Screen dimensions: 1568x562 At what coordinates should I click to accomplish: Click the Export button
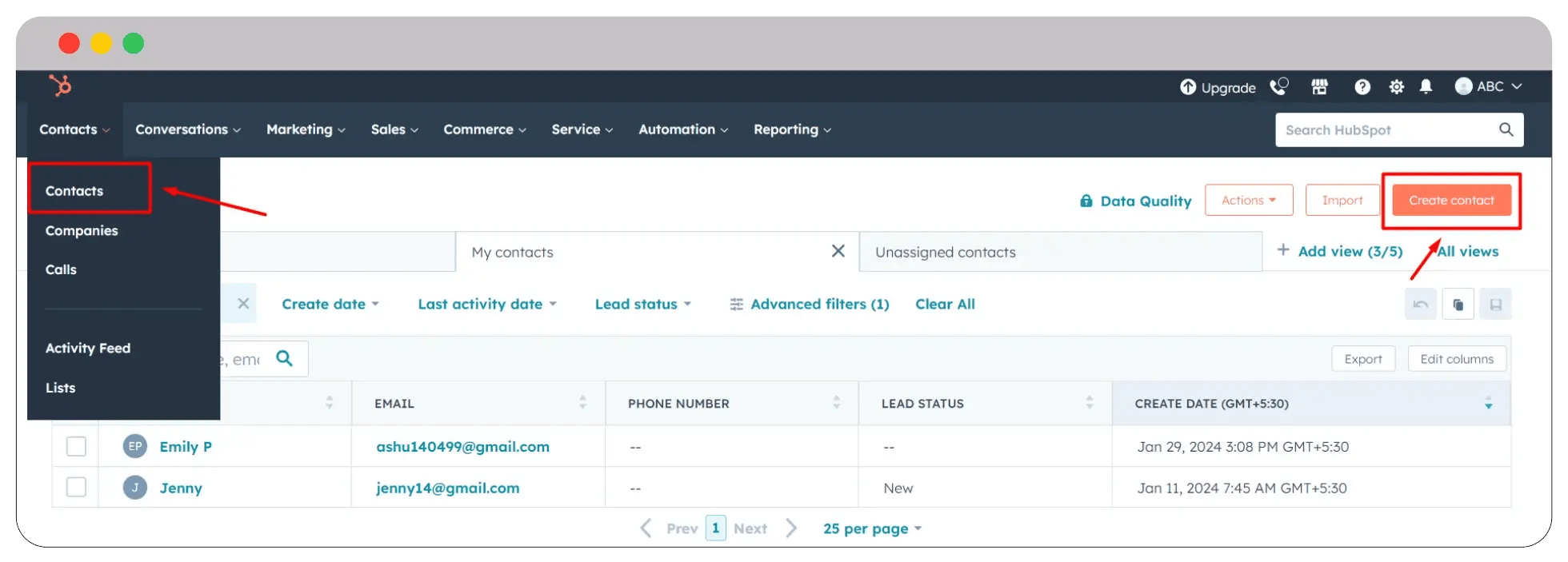pyautogui.click(x=1363, y=359)
